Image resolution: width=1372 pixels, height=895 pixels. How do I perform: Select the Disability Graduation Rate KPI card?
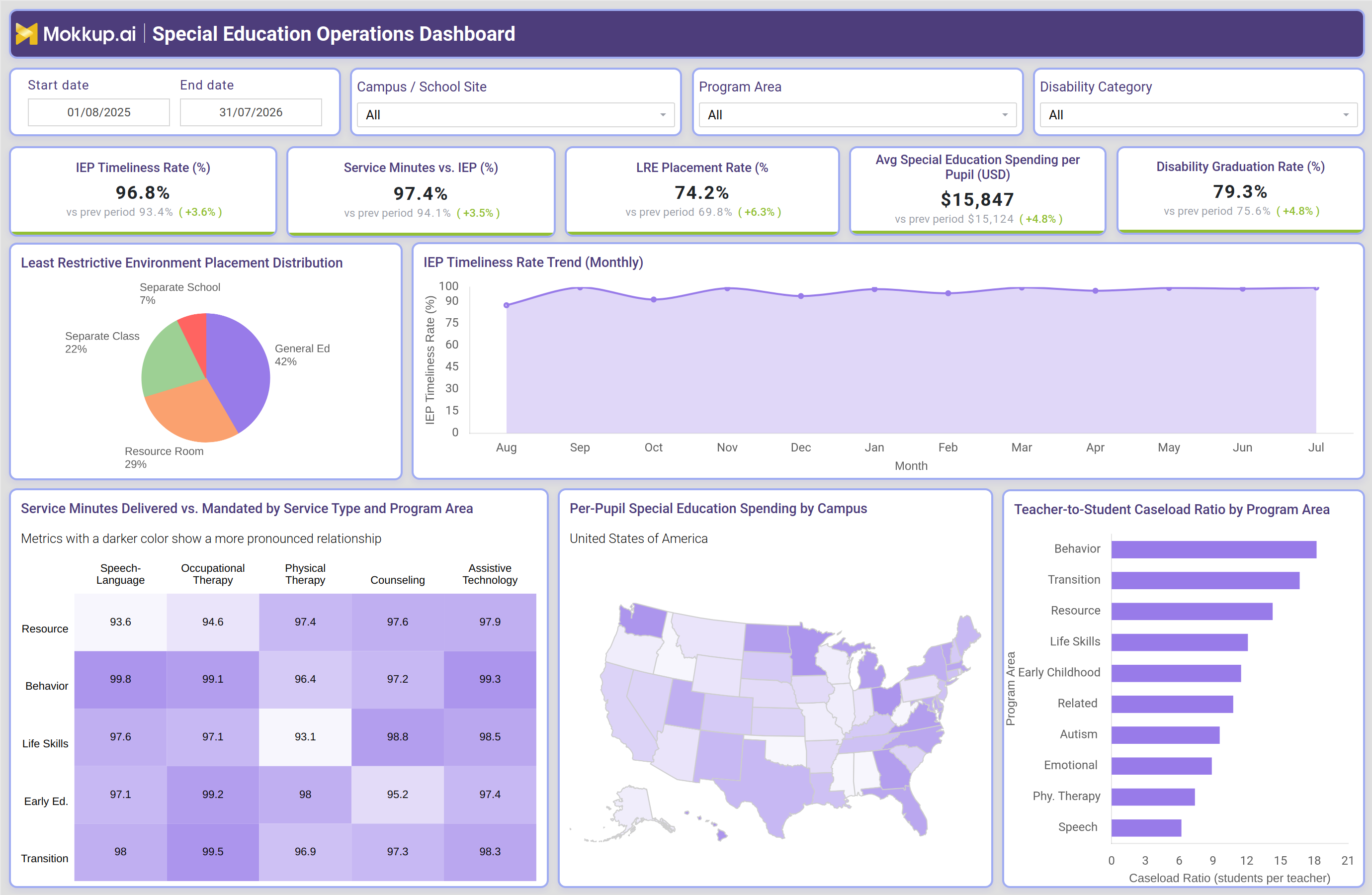coord(1241,190)
